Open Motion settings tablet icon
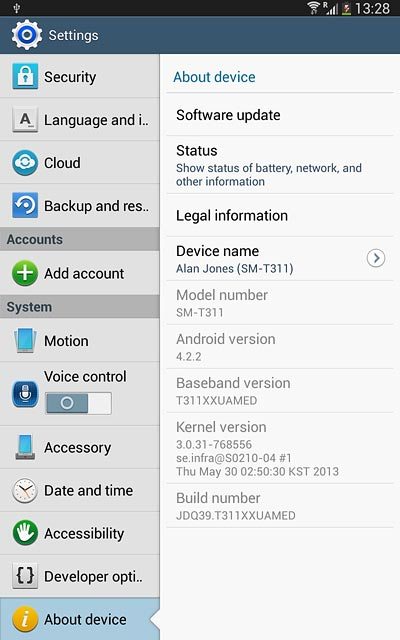 (25, 340)
